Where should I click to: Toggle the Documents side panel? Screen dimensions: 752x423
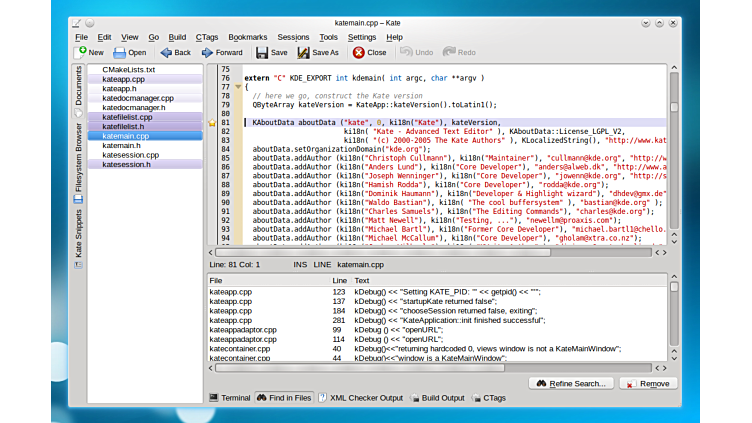tap(78, 86)
